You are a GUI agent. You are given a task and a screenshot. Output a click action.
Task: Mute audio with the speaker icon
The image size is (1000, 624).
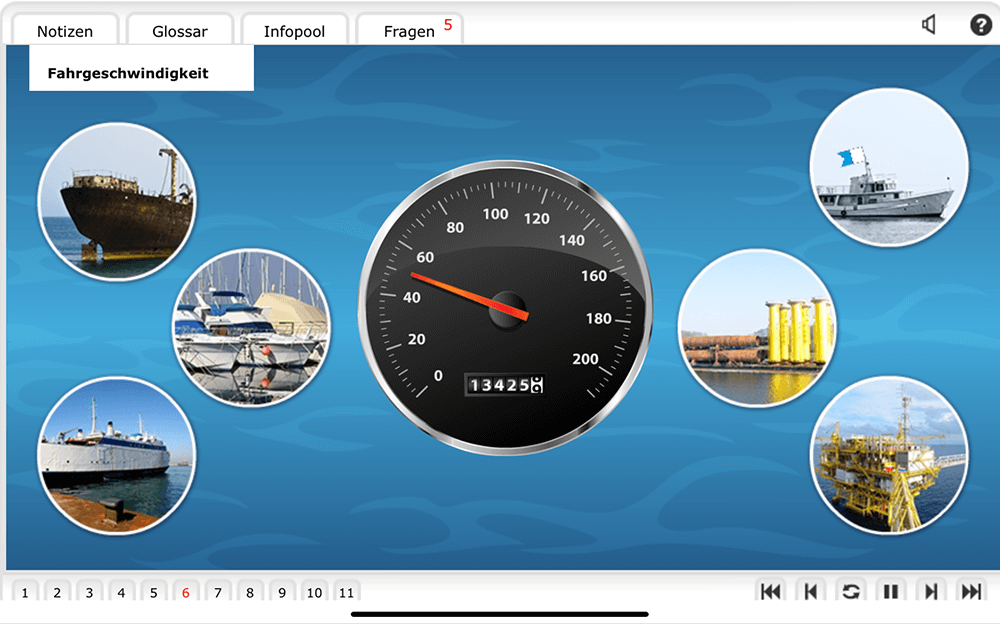[x=929, y=25]
